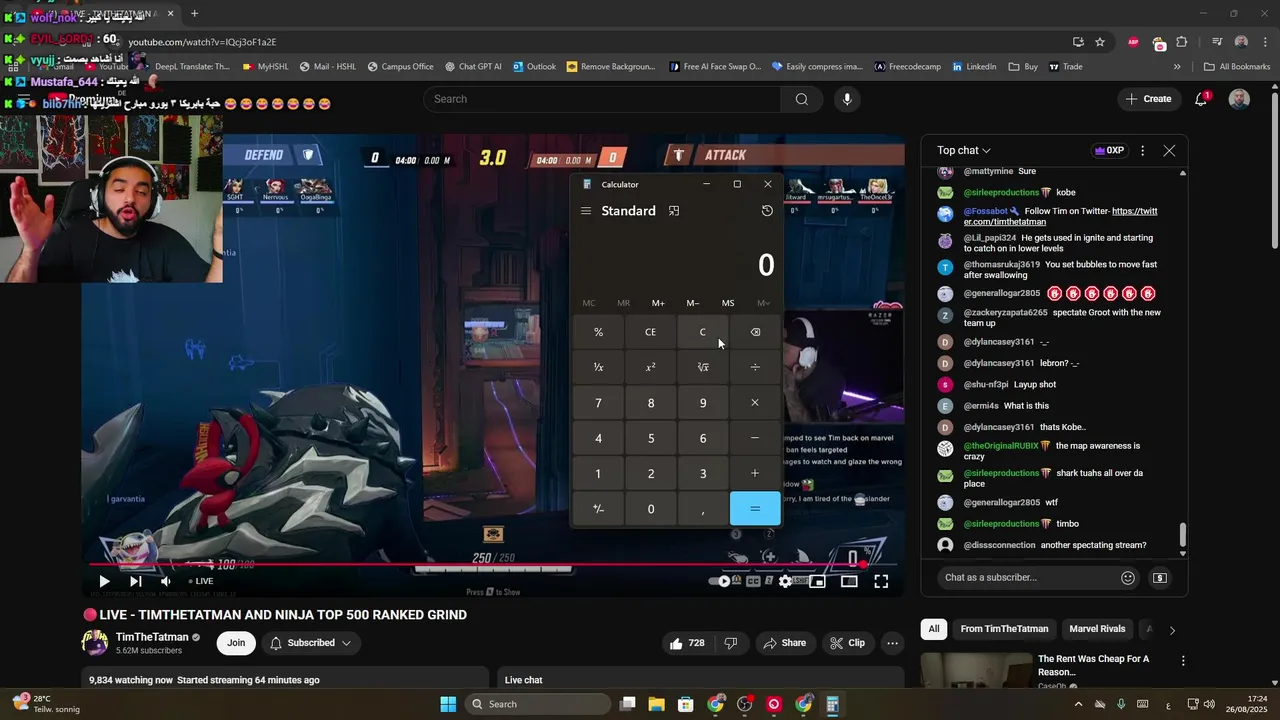
Task: Click the backspace key in Calculator
Action: (x=755, y=332)
